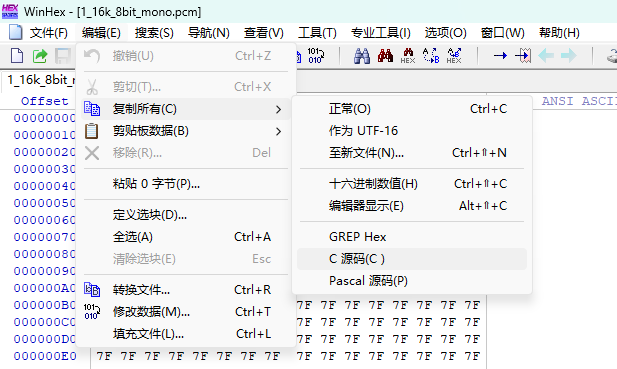Click offset row 00000030

tap(44, 169)
